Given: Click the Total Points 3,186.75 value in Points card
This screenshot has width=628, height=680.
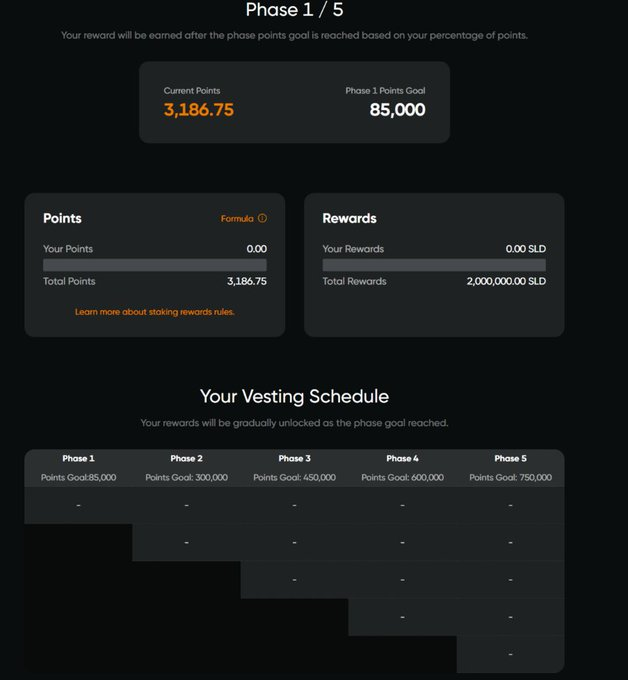Looking at the screenshot, I should [x=247, y=281].
